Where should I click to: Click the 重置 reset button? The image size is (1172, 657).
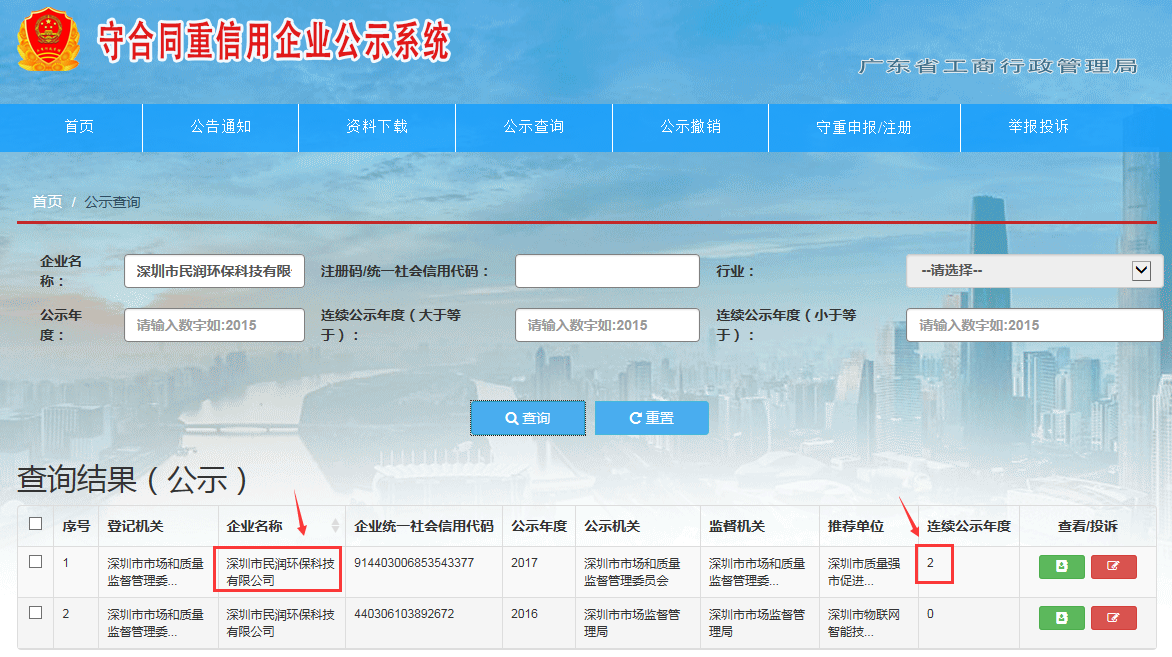pyautogui.click(x=651, y=418)
